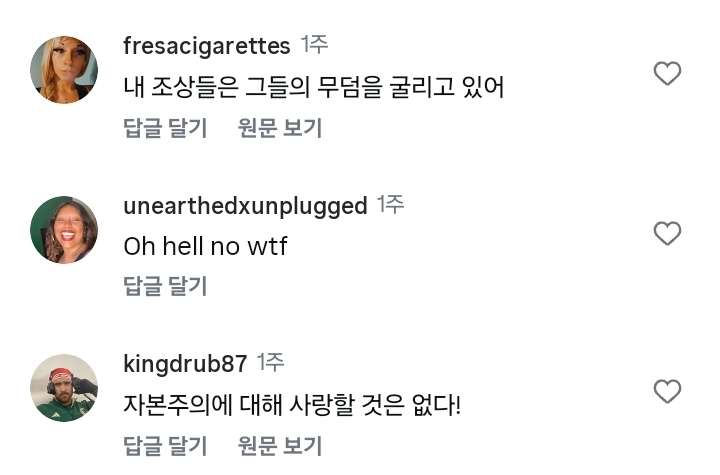Viewport: 720px width, 475px height.
Task: Select the comment text starting with '내 조상들은'
Action: click(x=313, y=87)
